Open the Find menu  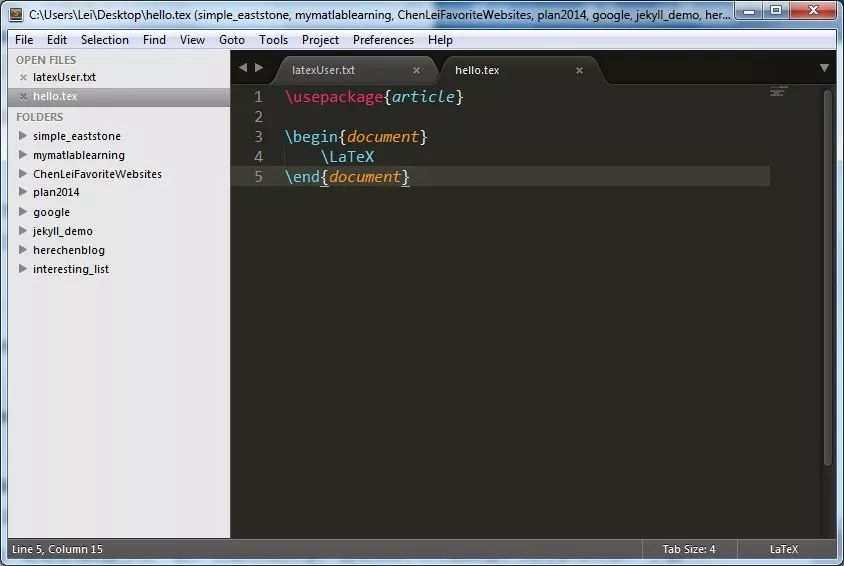tap(154, 40)
